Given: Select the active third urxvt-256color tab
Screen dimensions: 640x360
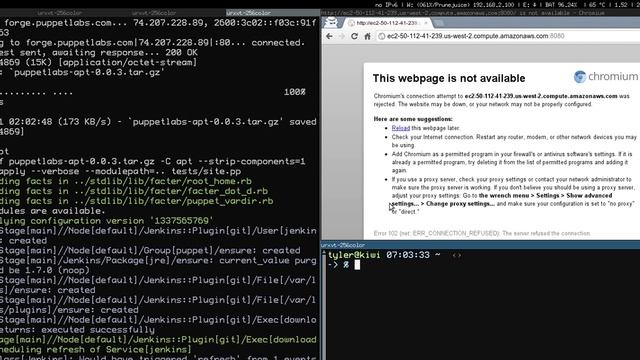Looking at the screenshot, I should pos(273,13).
